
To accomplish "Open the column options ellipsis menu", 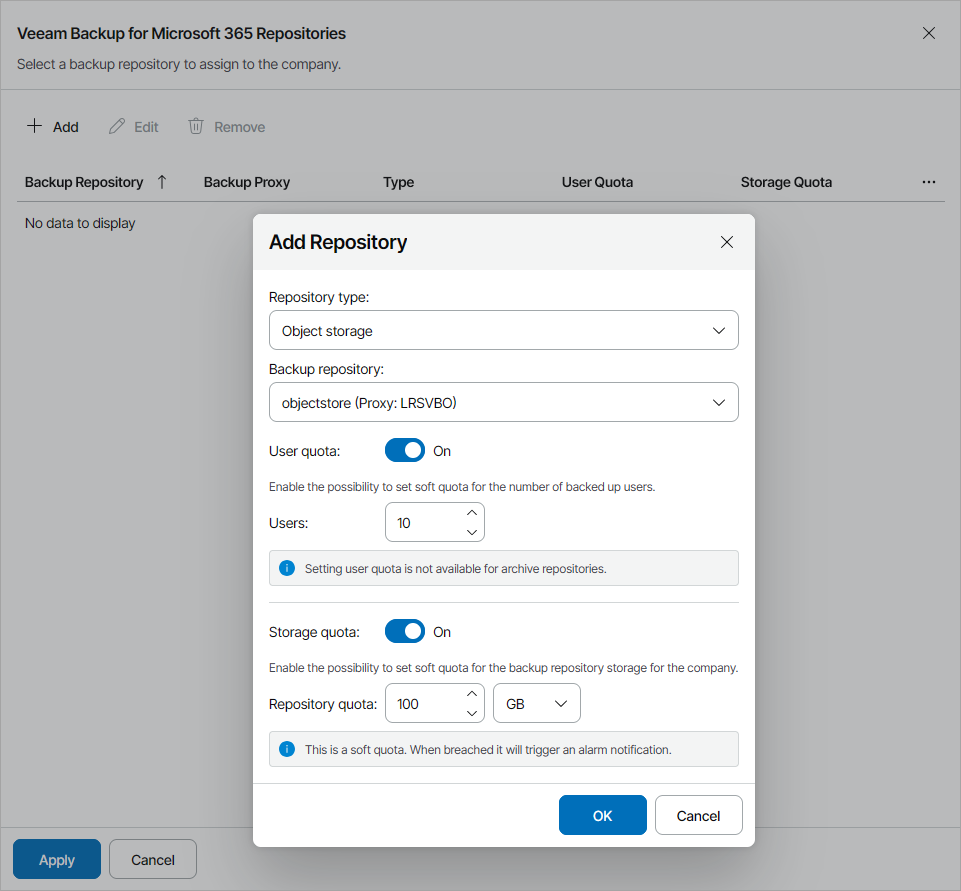I will click(929, 182).
